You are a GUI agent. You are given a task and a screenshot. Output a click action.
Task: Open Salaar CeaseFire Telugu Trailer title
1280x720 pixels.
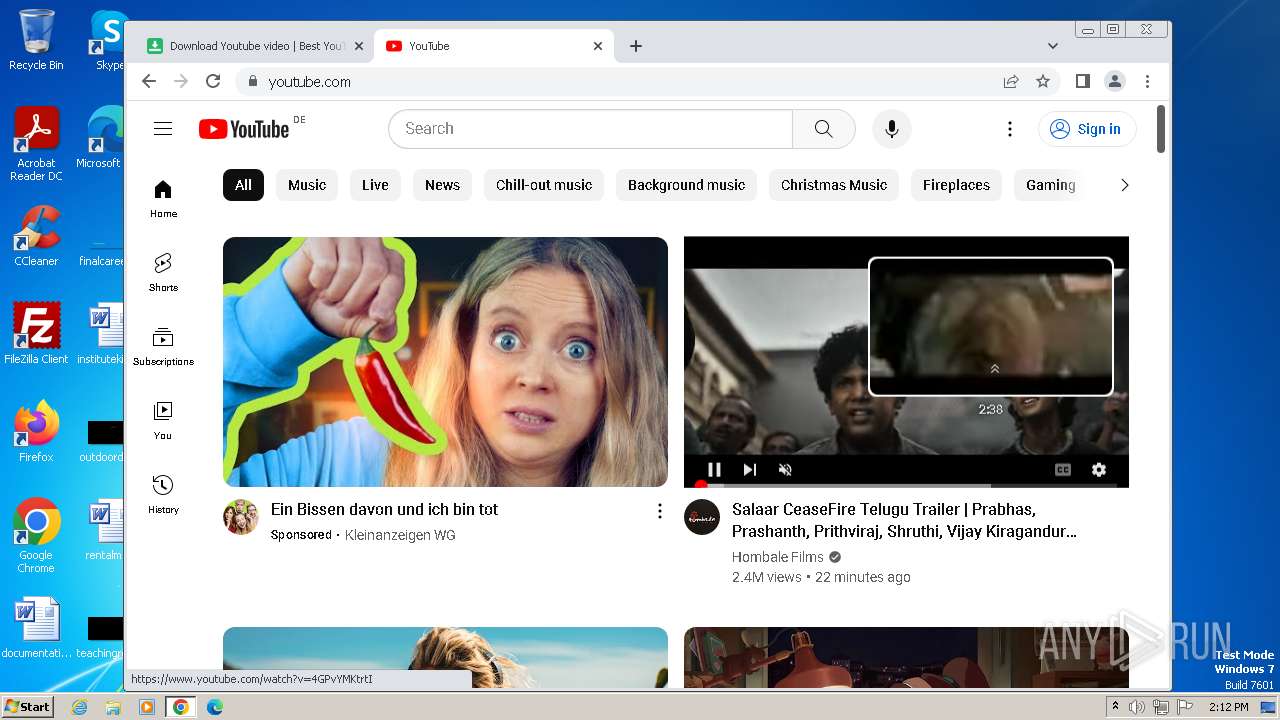pyautogui.click(x=904, y=520)
